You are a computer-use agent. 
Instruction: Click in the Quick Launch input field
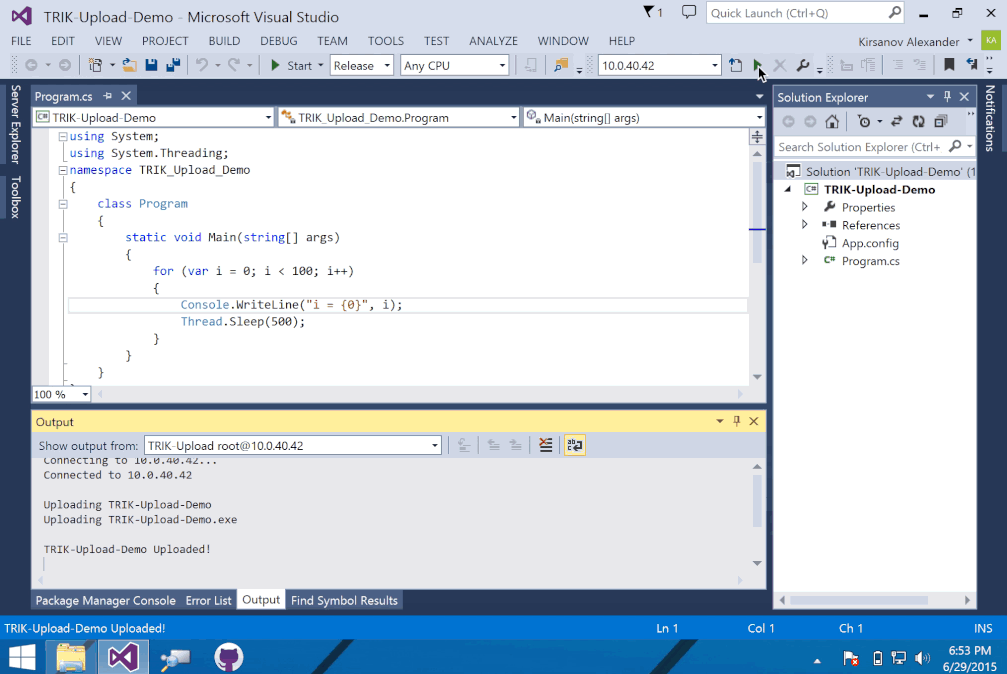click(796, 13)
